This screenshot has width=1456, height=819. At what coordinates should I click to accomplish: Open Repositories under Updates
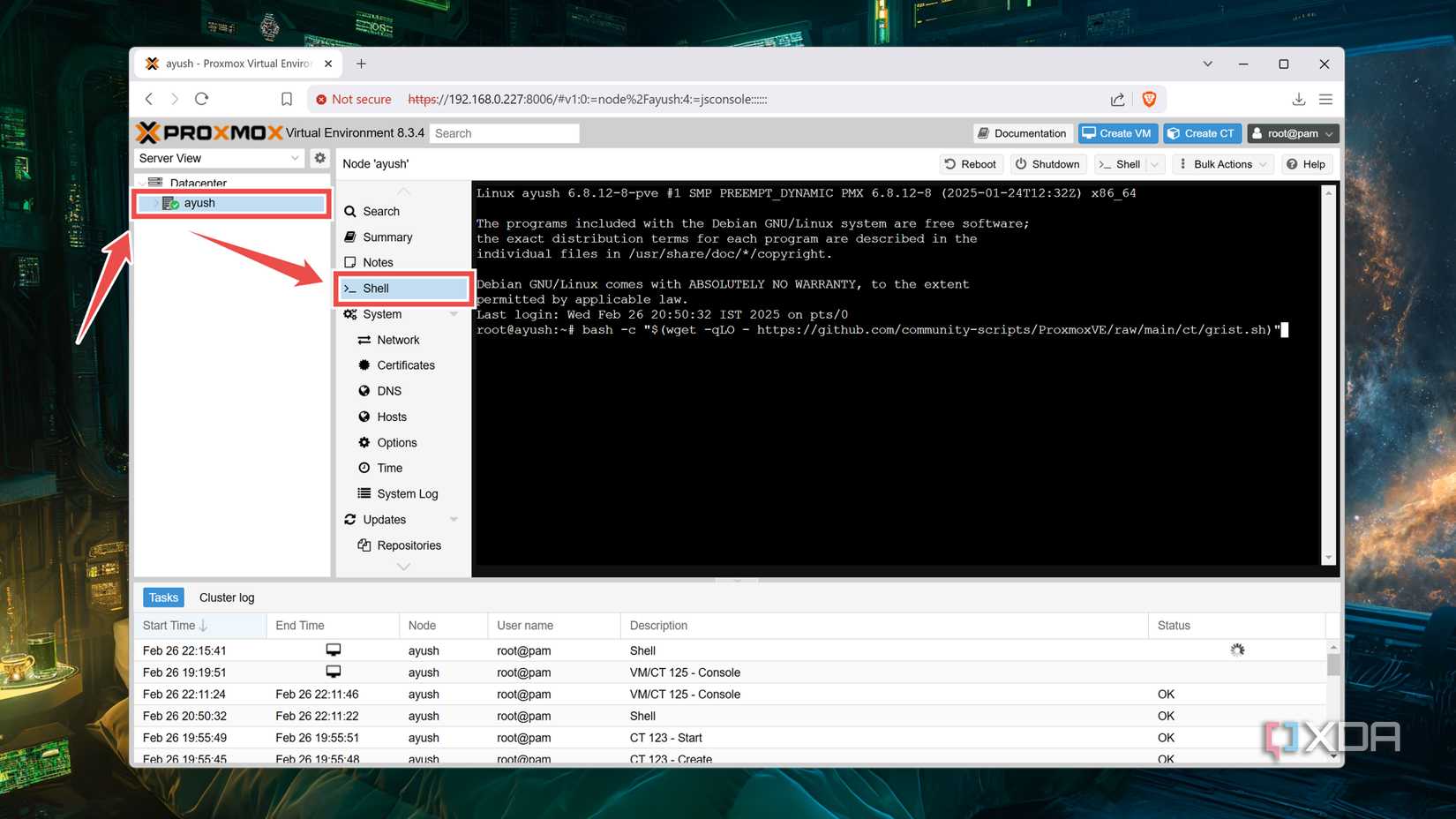pos(409,545)
